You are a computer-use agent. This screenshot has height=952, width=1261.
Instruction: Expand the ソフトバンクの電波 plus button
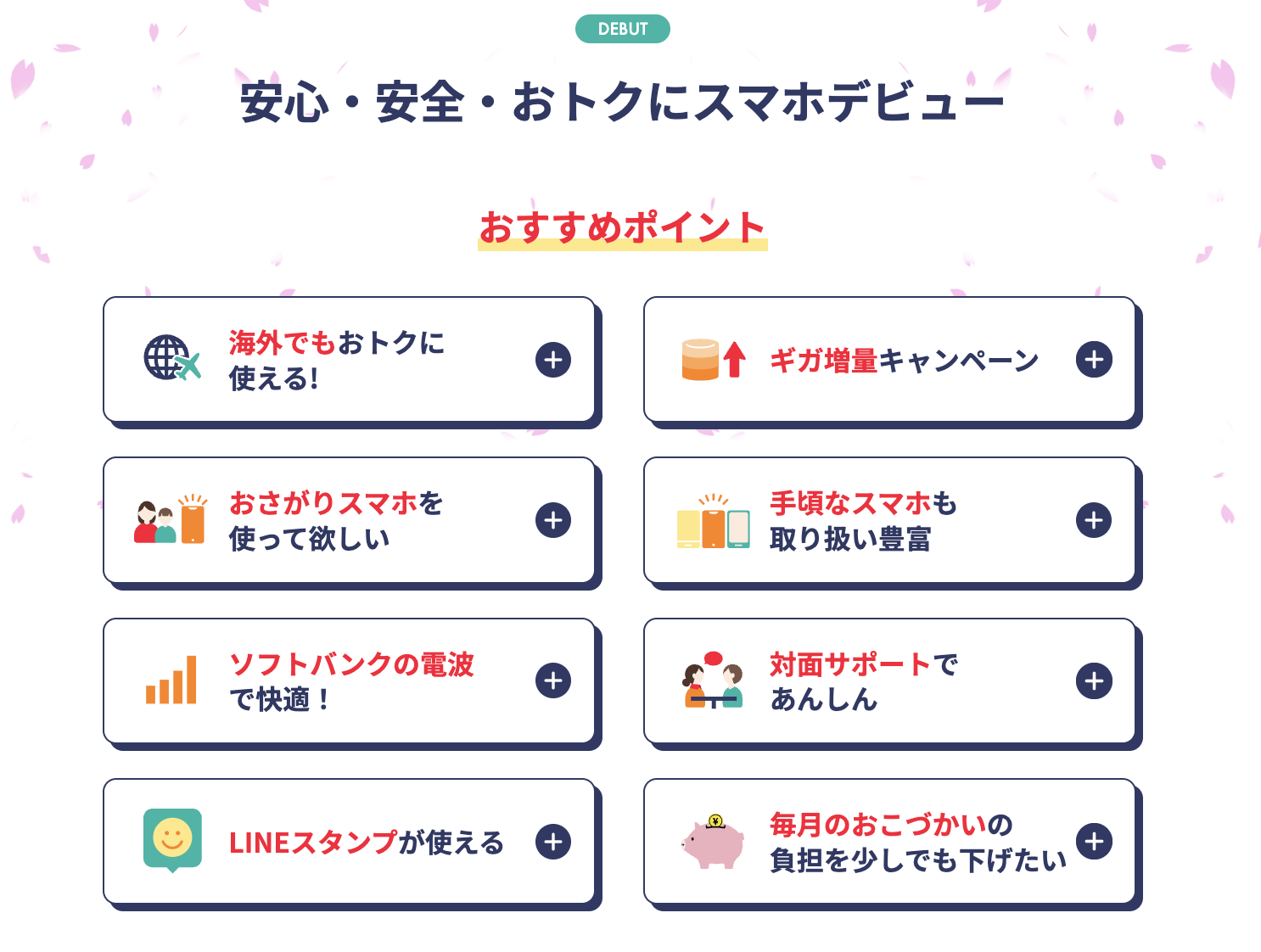click(x=553, y=680)
